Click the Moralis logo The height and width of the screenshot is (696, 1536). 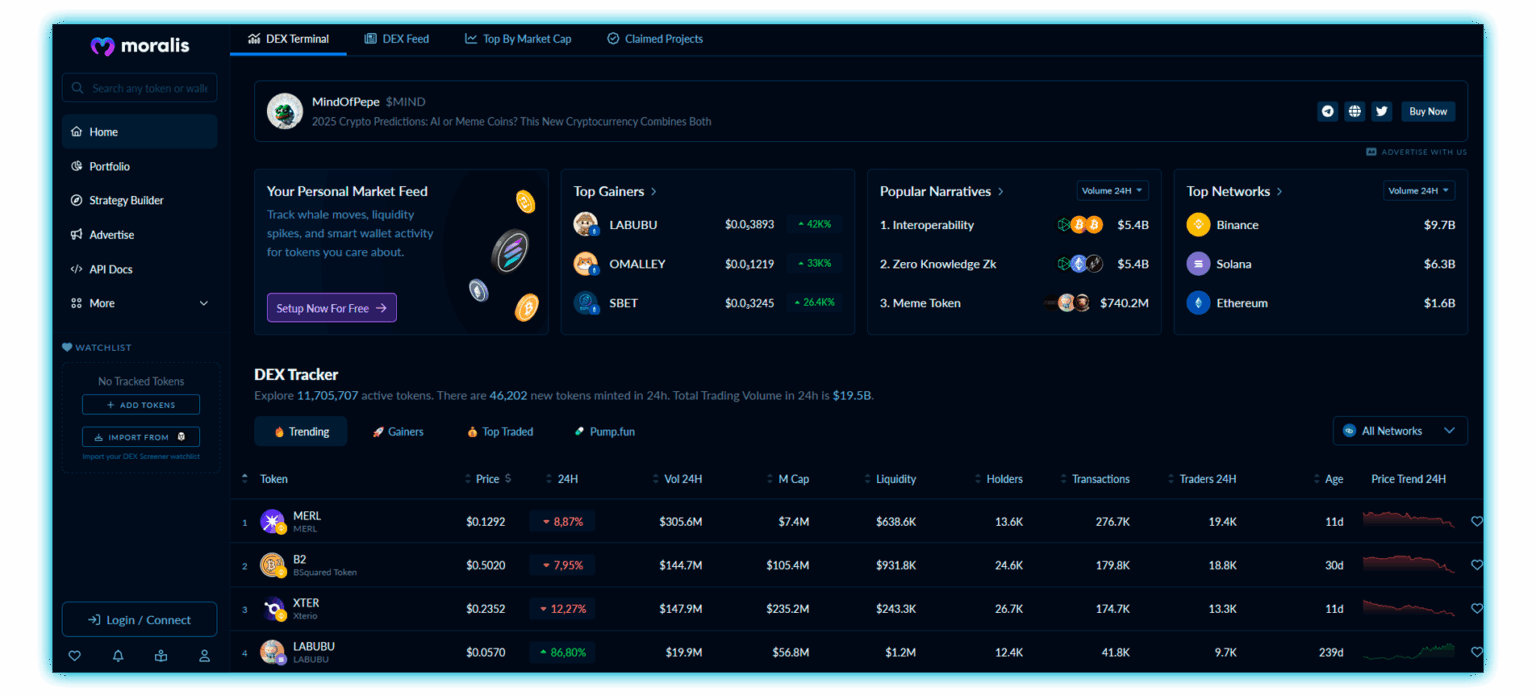pos(139,45)
